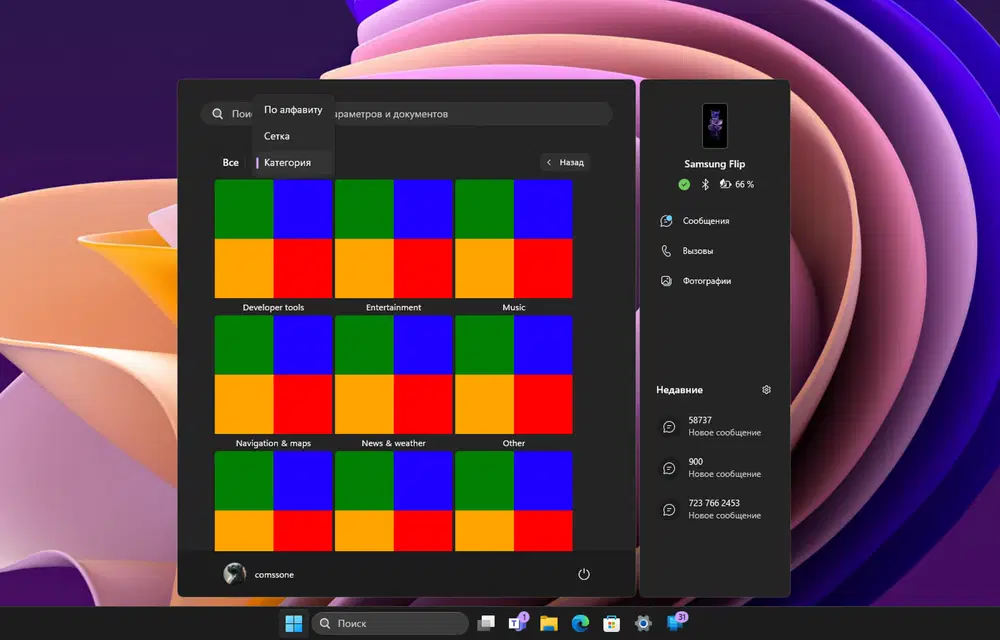
Task: Open Microsoft Teams from the taskbar
Action: [517, 623]
